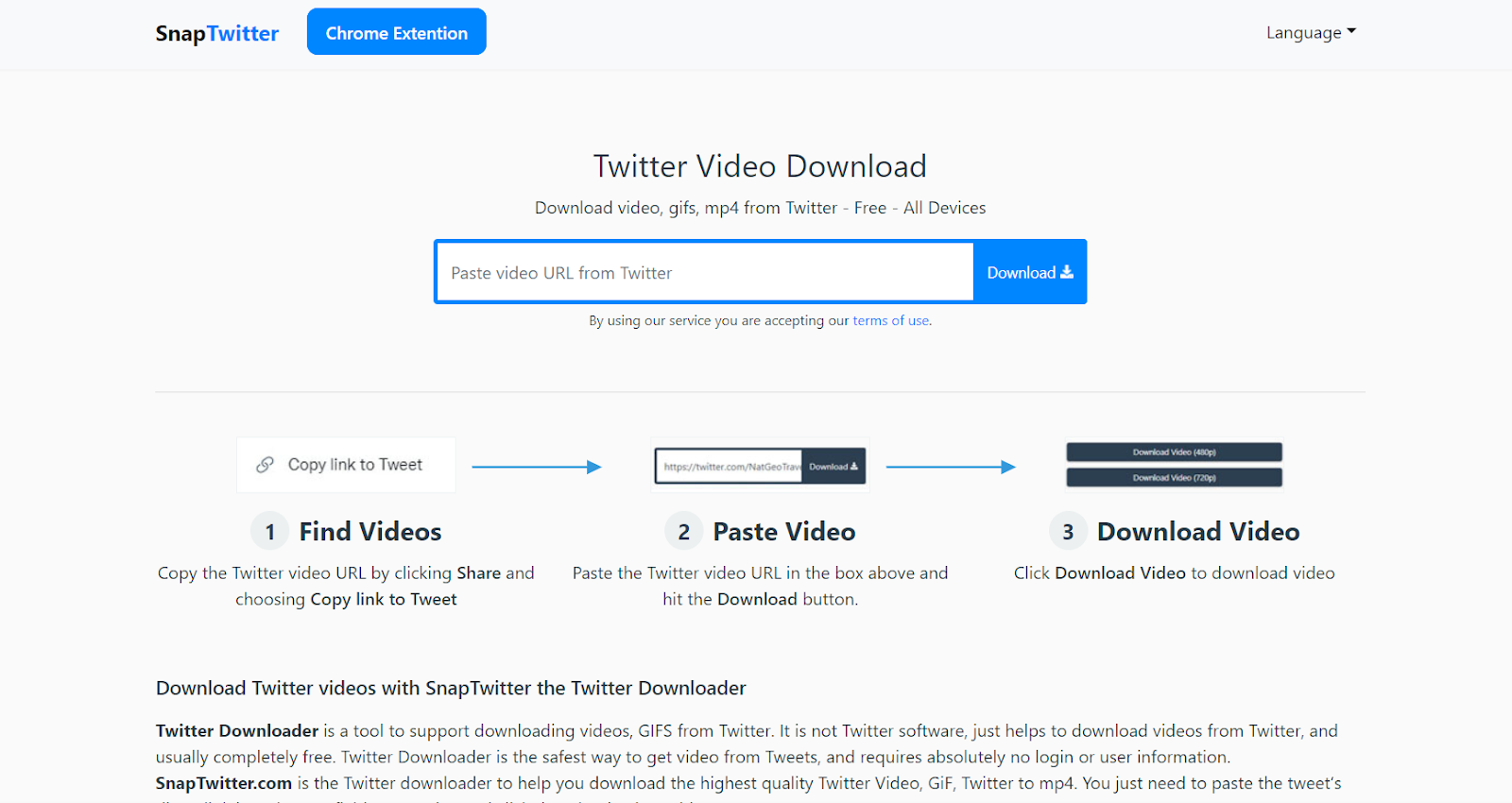Viewport: 1512px width, 803px height.
Task: Click the bold SnapTwitter.com text
Action: point(224,783)
